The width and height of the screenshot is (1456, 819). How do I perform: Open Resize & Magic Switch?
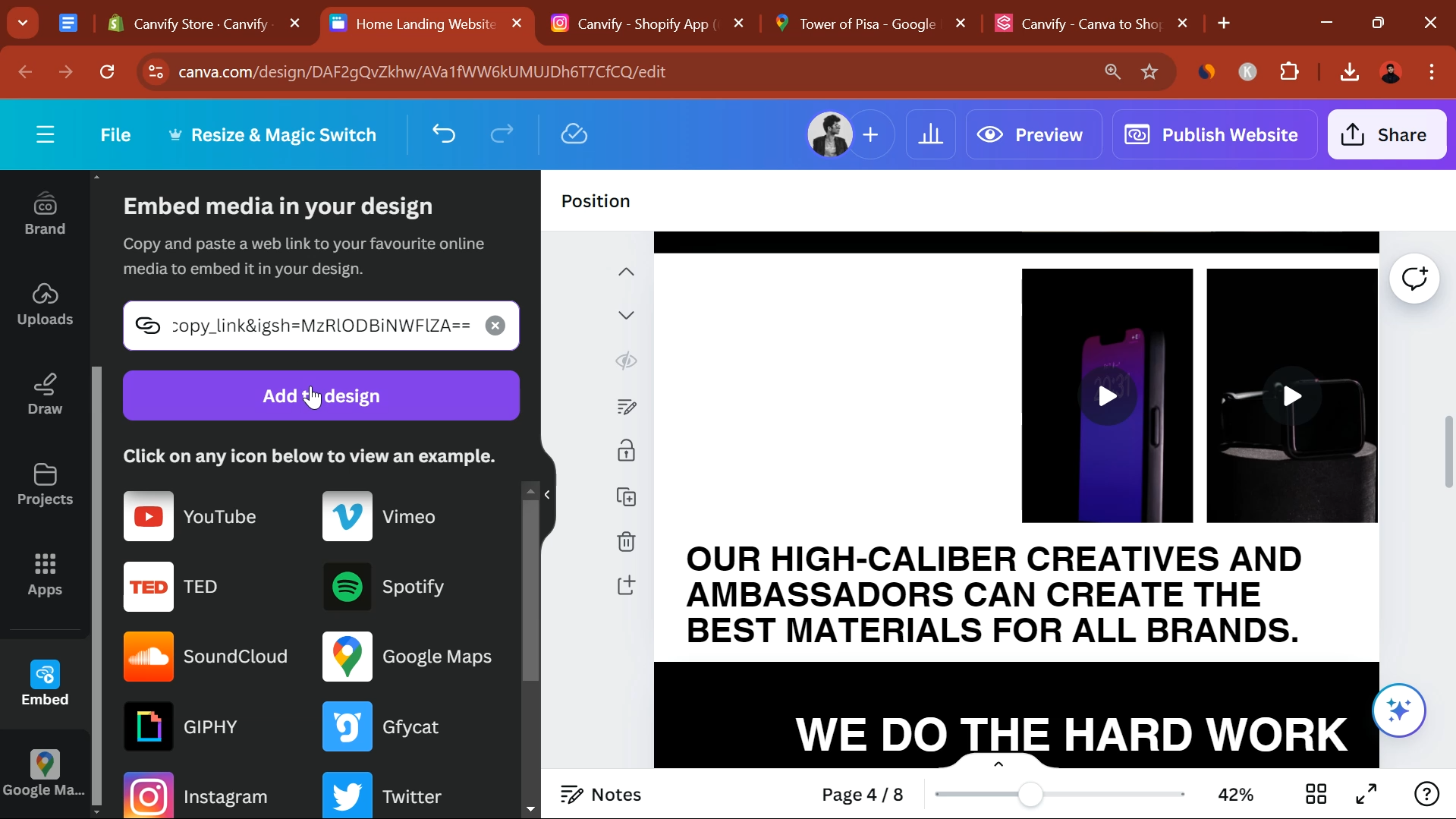[272, 135]
